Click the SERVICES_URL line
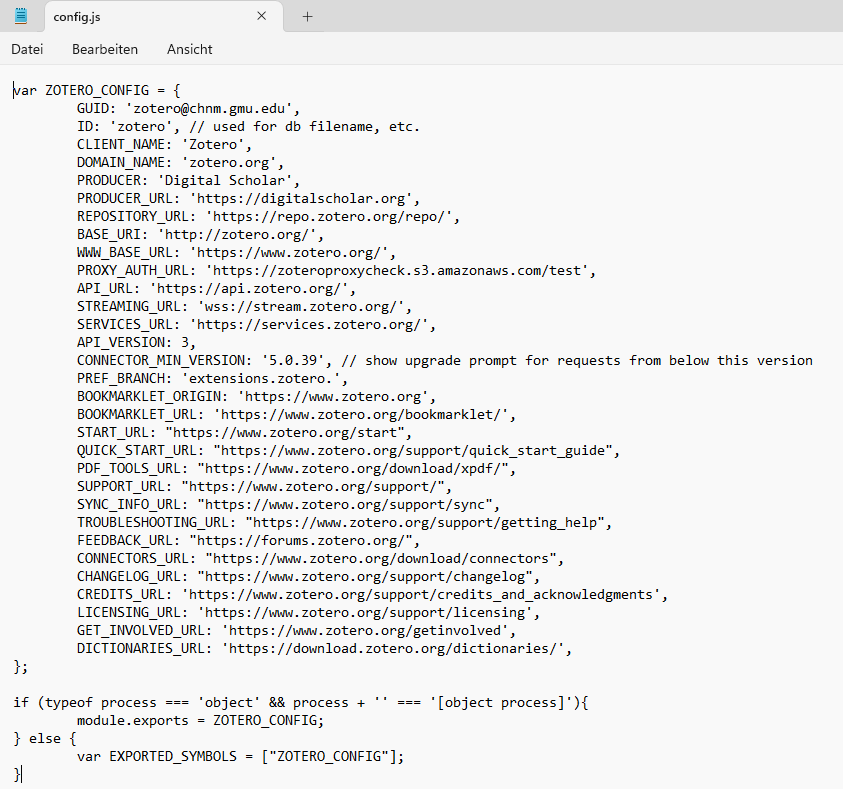 256,325
